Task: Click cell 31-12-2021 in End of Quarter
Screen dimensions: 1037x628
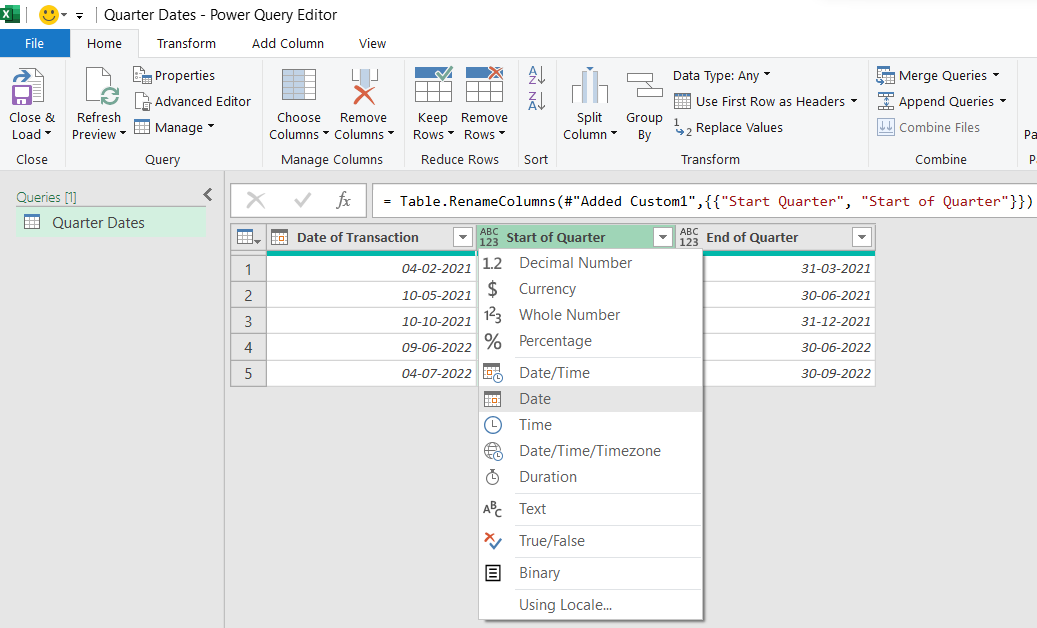Action: [x=789, y=321]
